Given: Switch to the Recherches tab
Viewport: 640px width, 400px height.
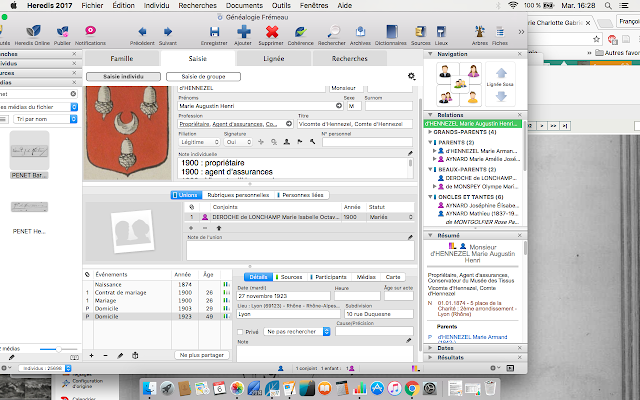Looking at the screenshot, I should point(349,58).
